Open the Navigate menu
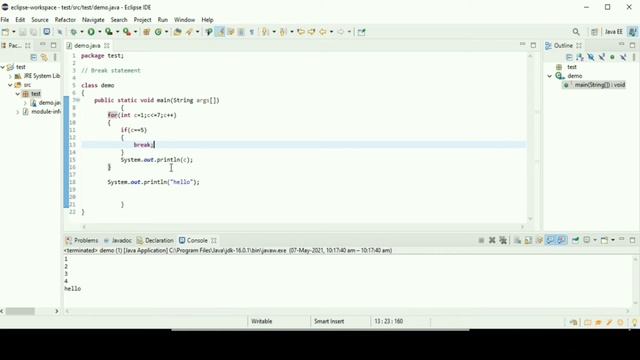 [93, 20]
